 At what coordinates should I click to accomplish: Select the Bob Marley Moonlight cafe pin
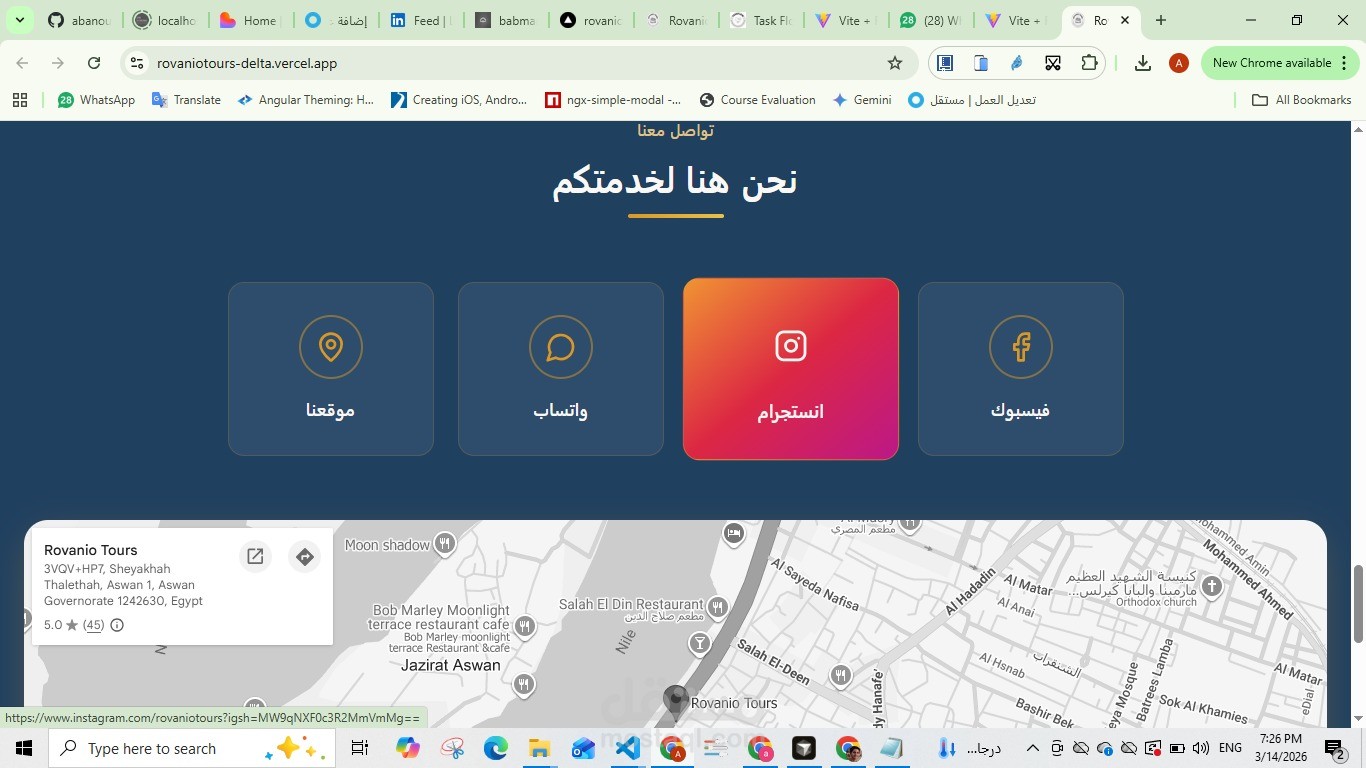(524, 626)
